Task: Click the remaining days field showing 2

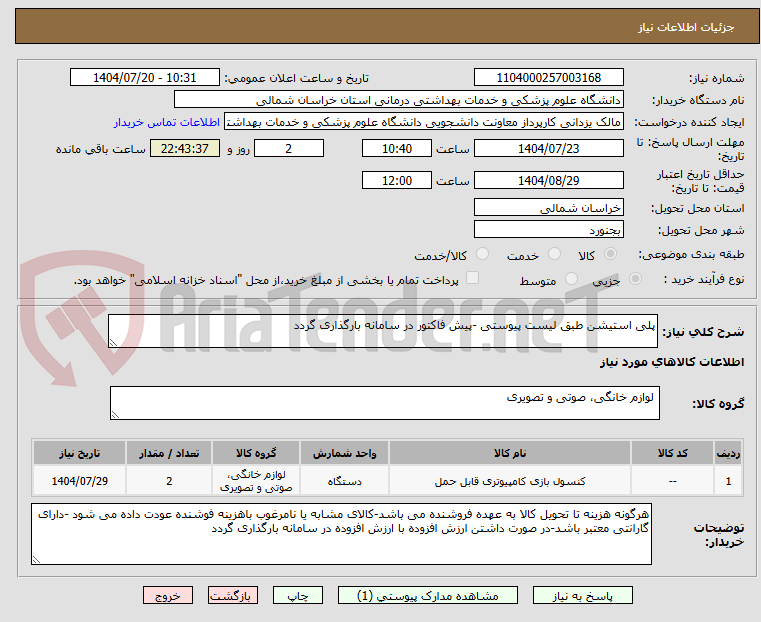Action: (289, 148)
